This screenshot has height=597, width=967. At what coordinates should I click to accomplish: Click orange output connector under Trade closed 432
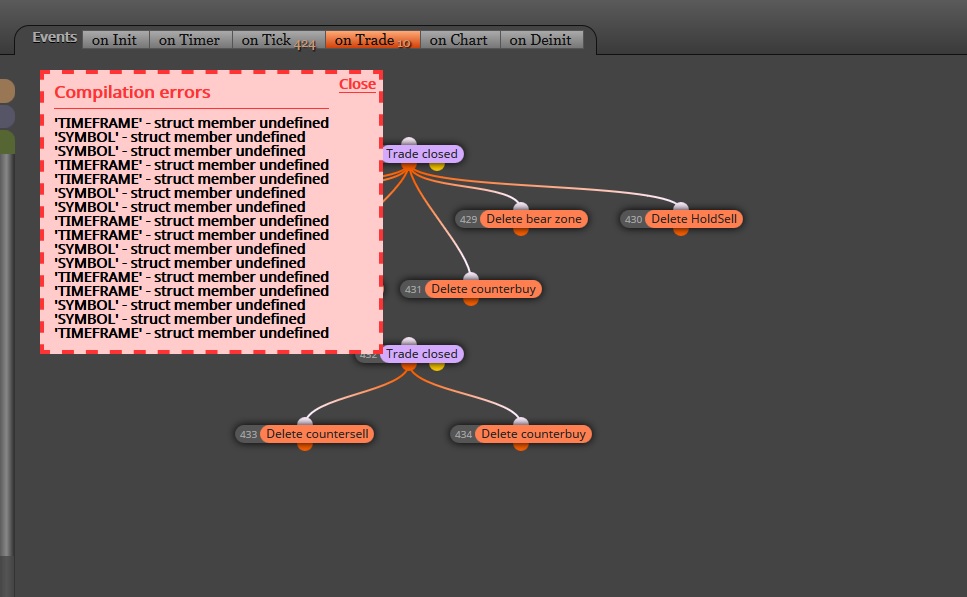point(409,366)
